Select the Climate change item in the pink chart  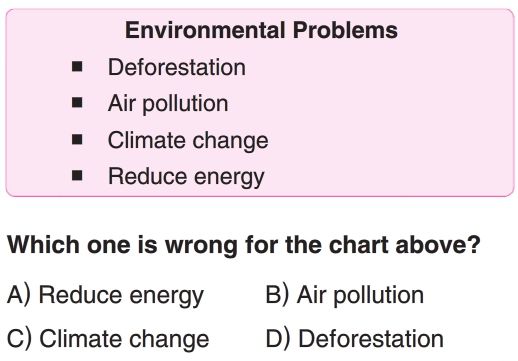pos(188,140)
